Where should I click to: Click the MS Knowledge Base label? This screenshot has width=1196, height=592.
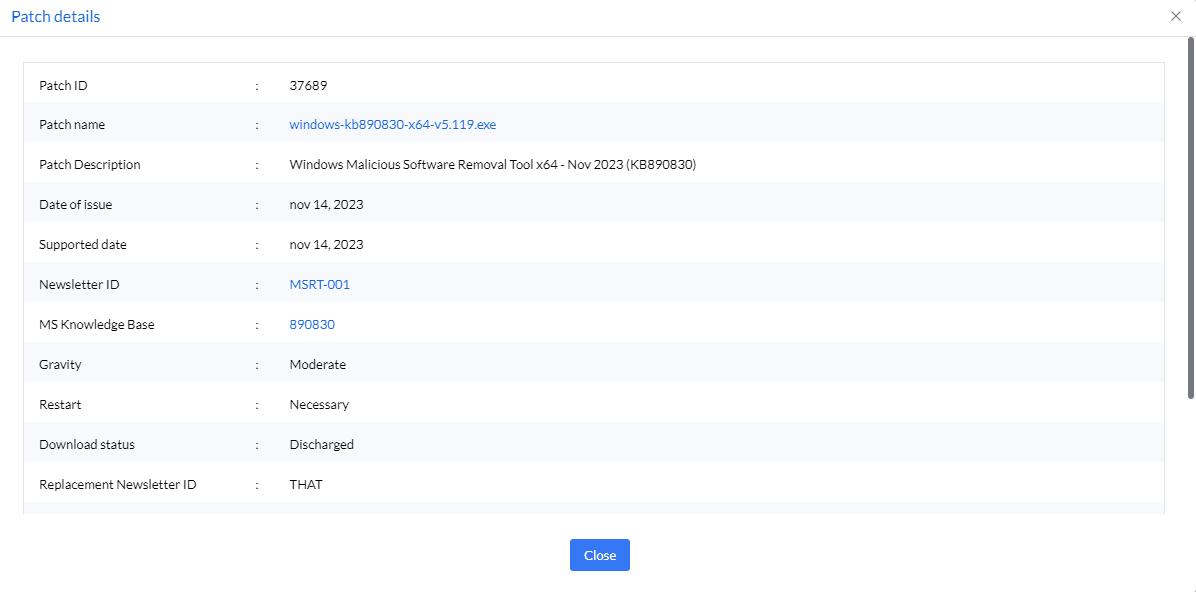pyautogui.click(x=96, y=324)
